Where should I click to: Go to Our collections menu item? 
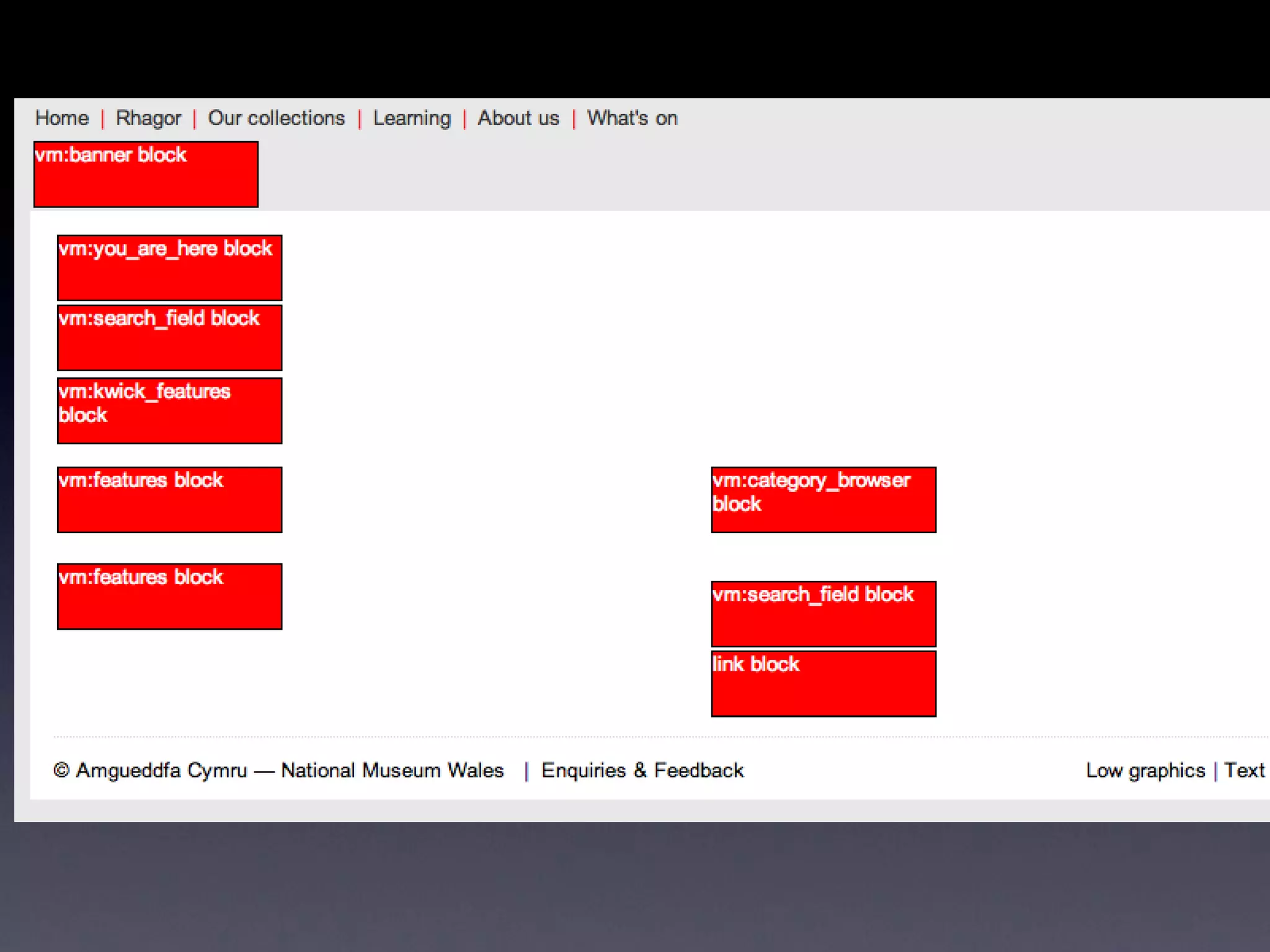click(276, 118)
